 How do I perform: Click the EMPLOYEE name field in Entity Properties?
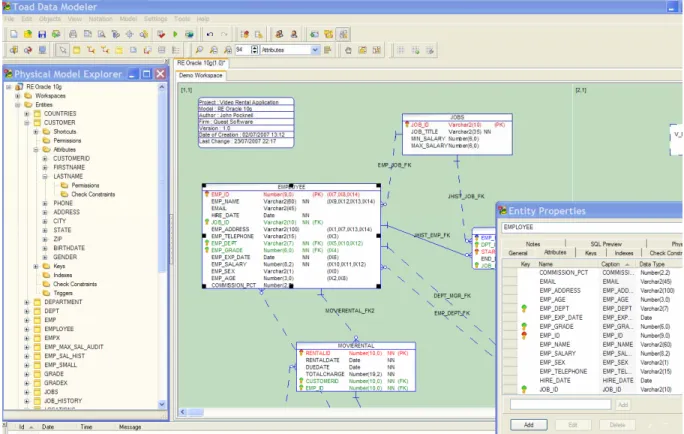592,227
